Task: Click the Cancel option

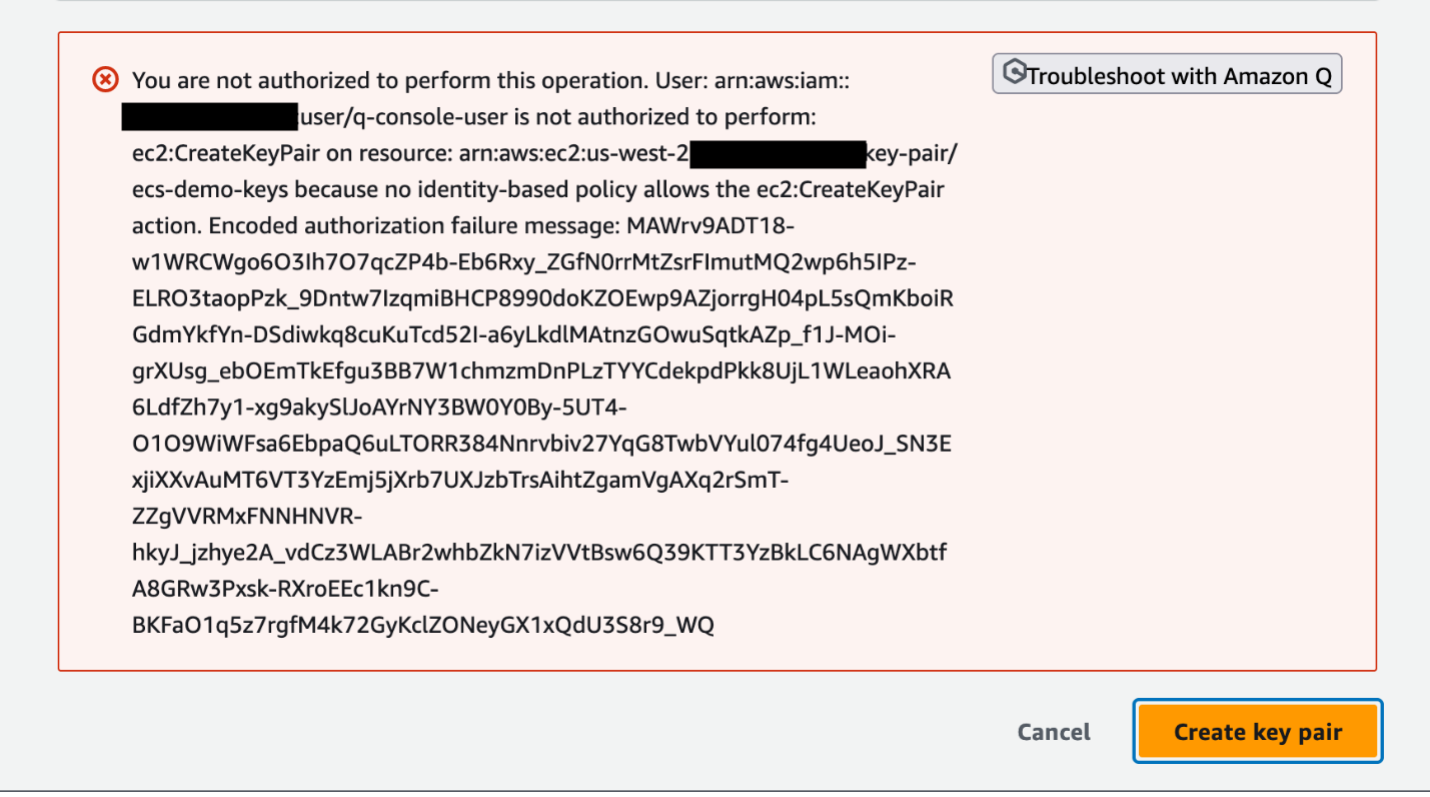Action: [1052, 731]
